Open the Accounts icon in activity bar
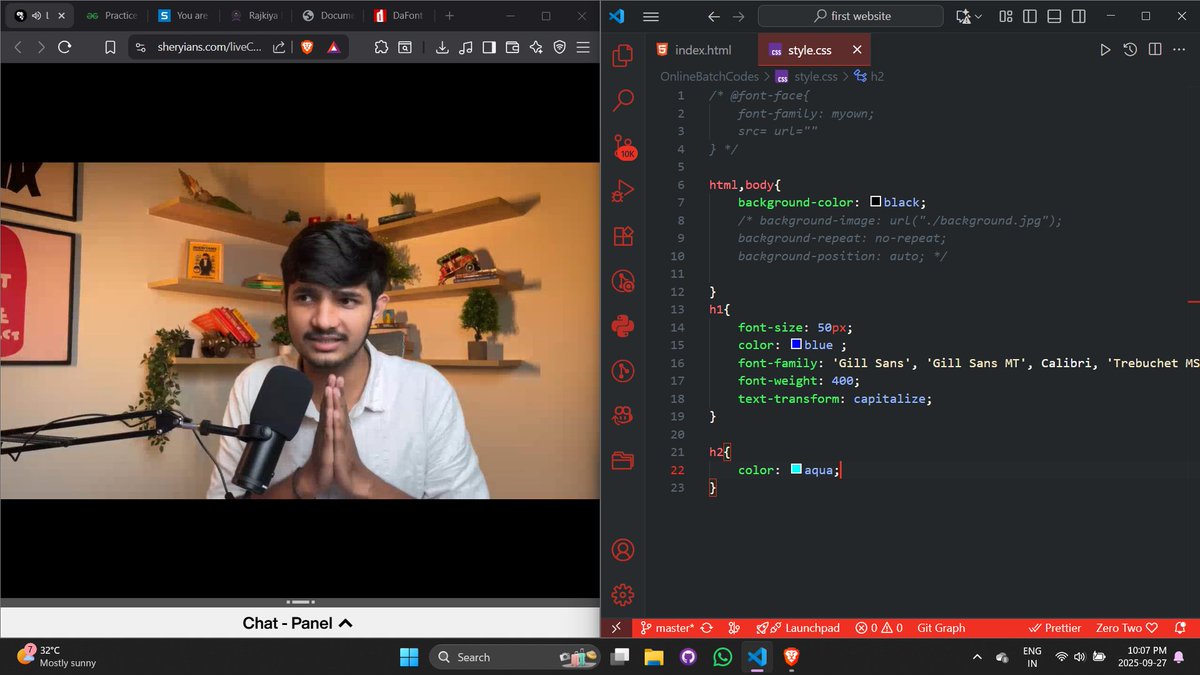1200x675 pixels. [623, 550]
